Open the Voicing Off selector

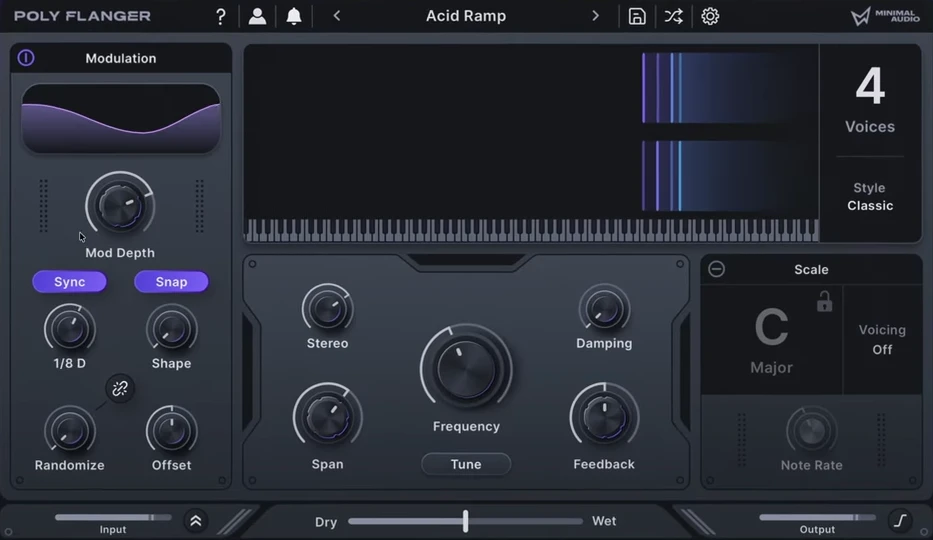[x=882, y=340]
